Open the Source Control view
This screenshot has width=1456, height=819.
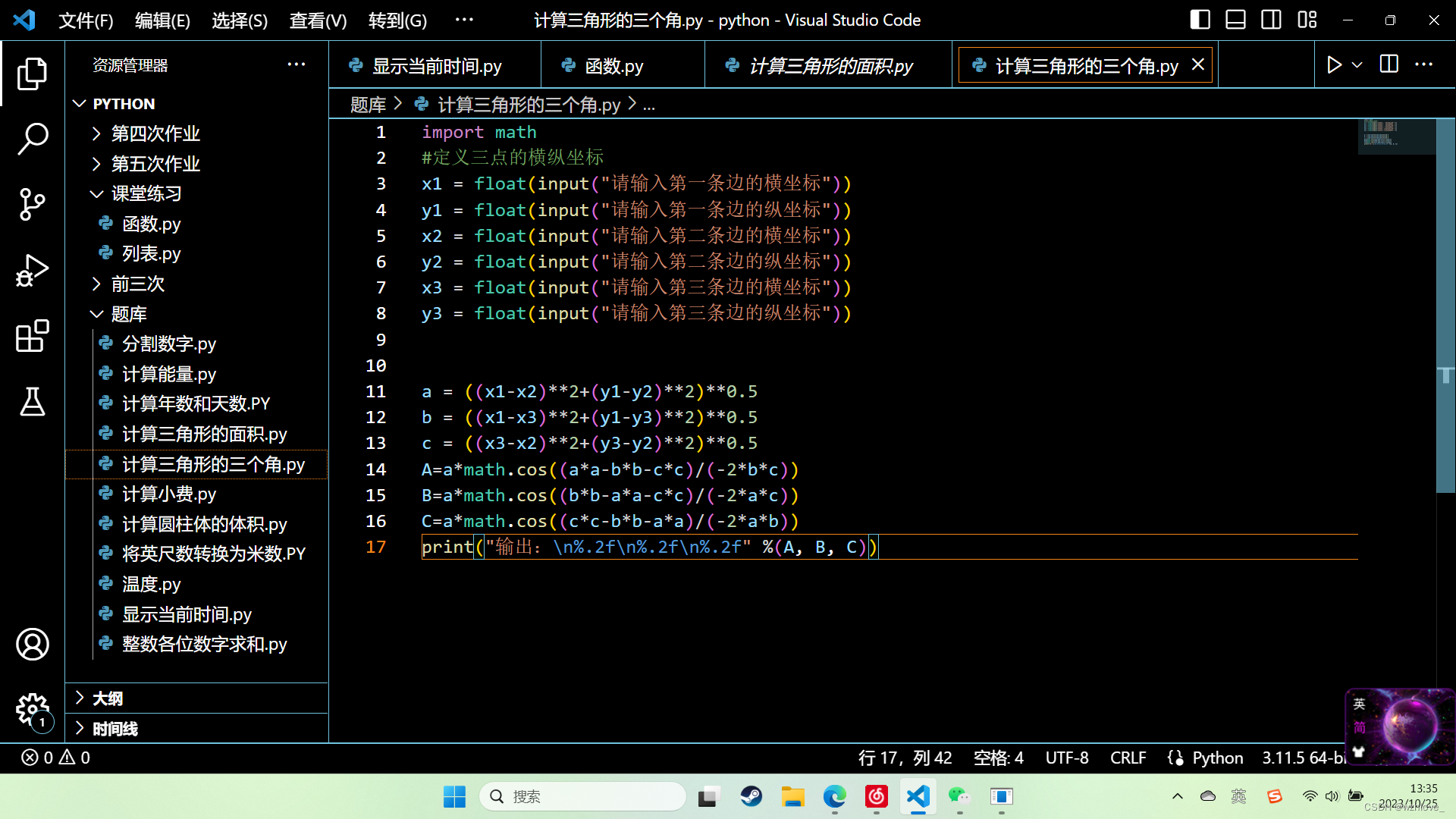point(32,204)
